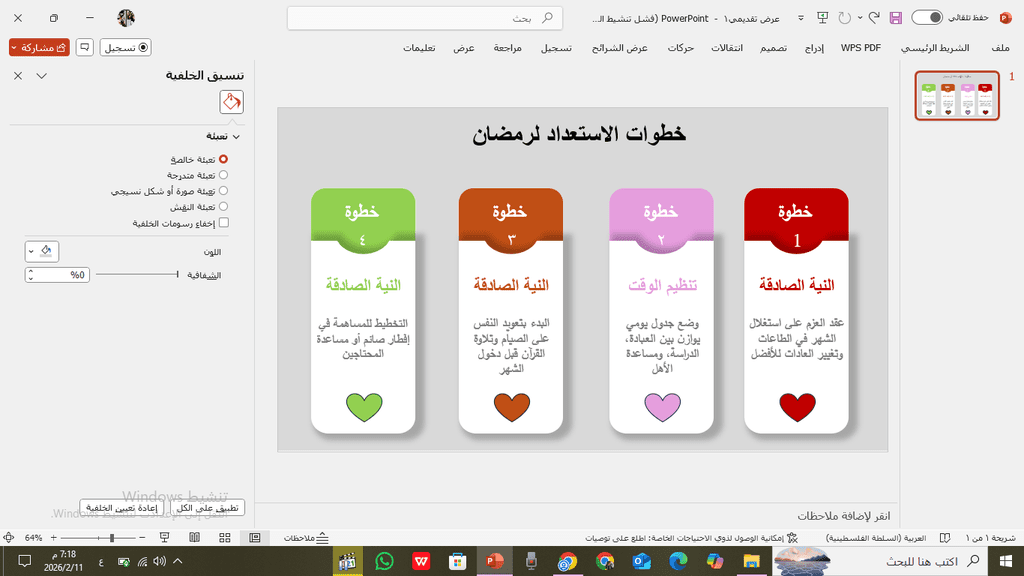Click the 64% zoom level value
This screenshot has width=1024, height=576.
click(x=33, y=537)
